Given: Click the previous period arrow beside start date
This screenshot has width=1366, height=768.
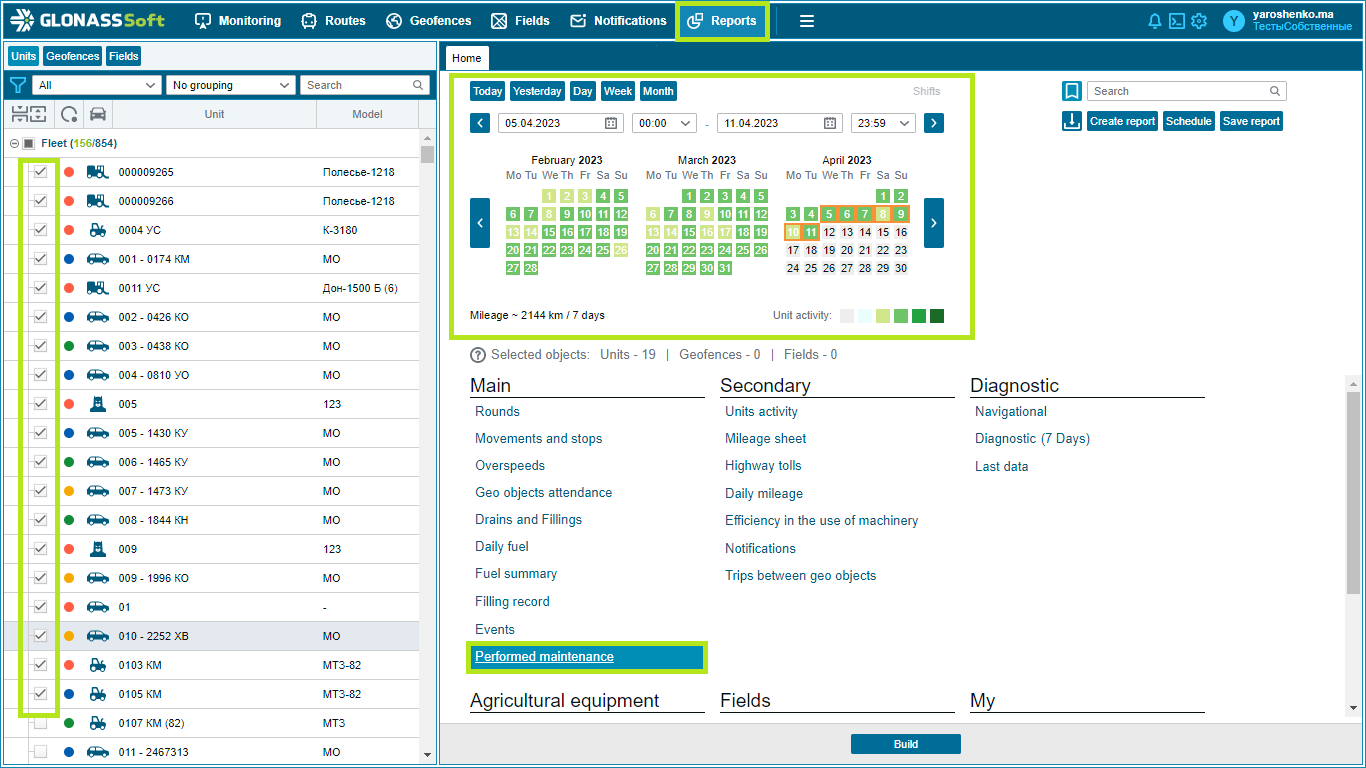Looking at the screenshot, I should [480, 123].
